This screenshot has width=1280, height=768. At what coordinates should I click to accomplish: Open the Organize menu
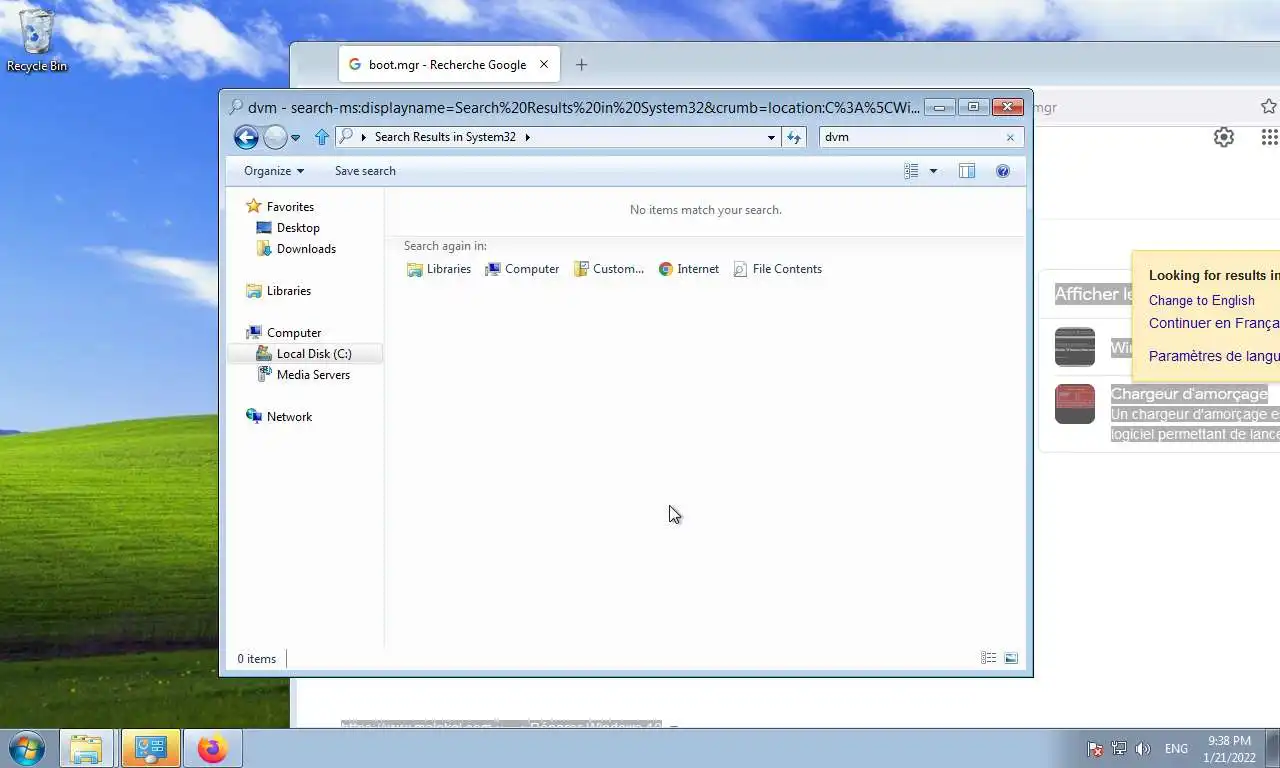click(x=273, y=171)
